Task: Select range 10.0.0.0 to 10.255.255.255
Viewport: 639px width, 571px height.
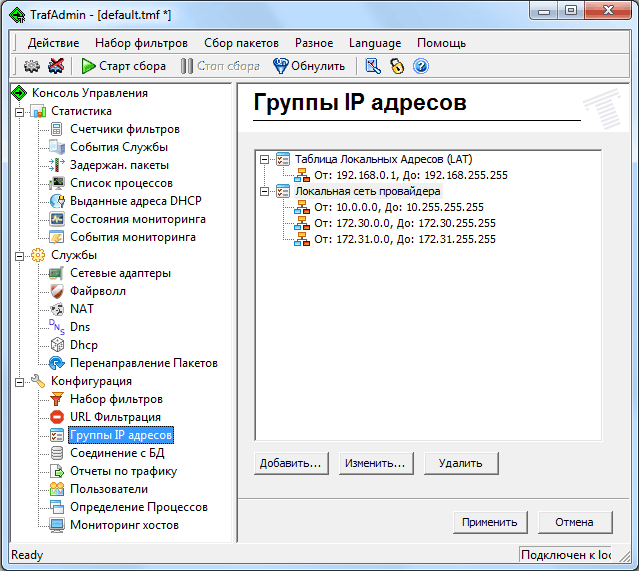Action: [399, 207]
